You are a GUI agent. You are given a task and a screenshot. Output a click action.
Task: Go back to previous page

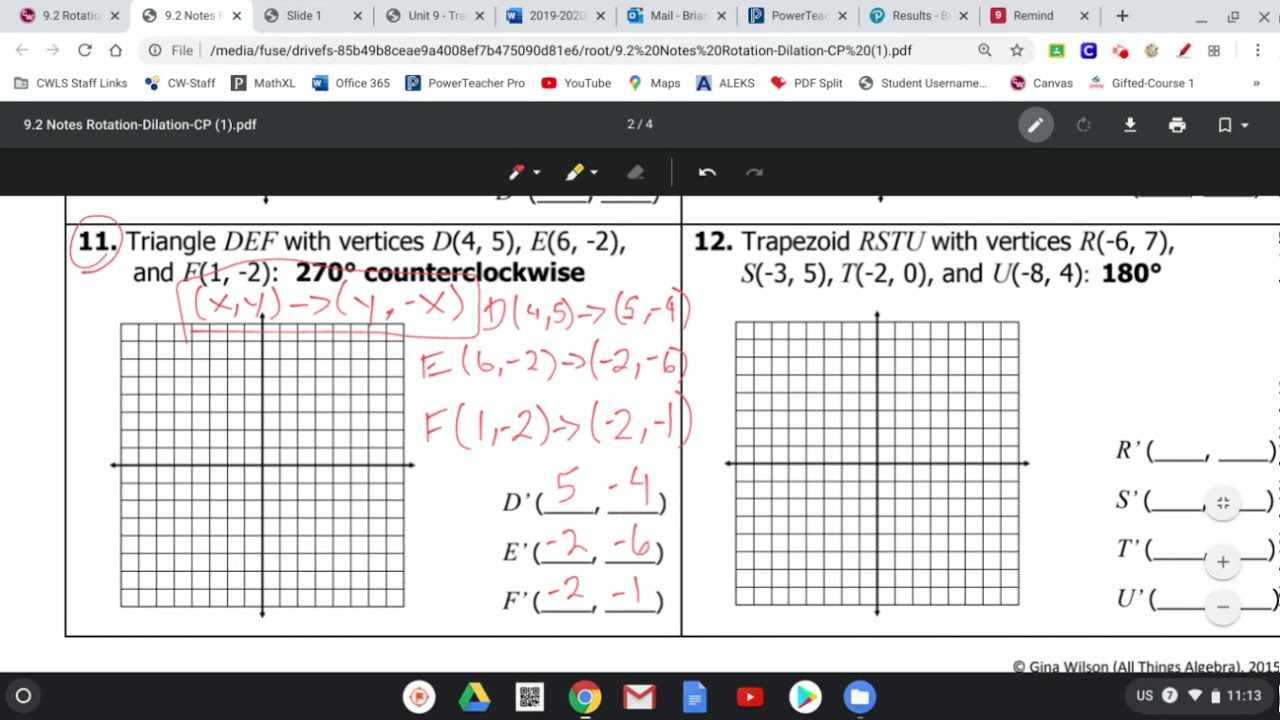click(x=22, y=50)
